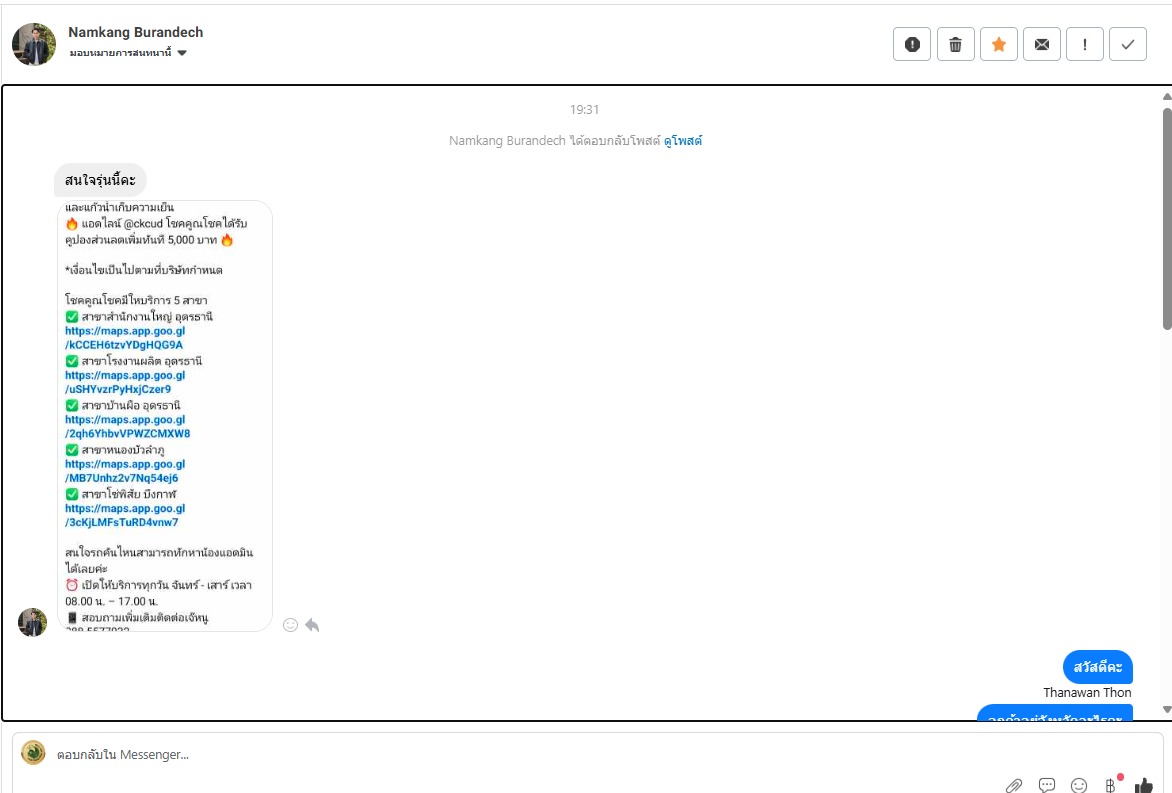Mark conversation done with checkmark button
The height and width of the screenshot is (793, 1172).
(x=1128, y=44)
